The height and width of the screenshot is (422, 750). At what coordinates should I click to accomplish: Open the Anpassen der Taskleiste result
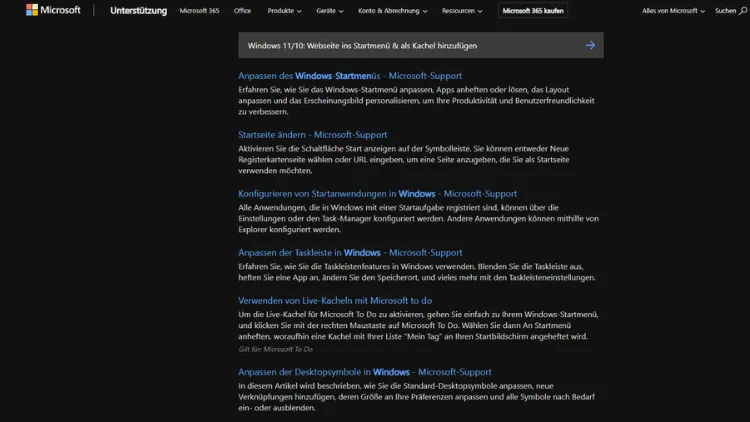(350, 252)
